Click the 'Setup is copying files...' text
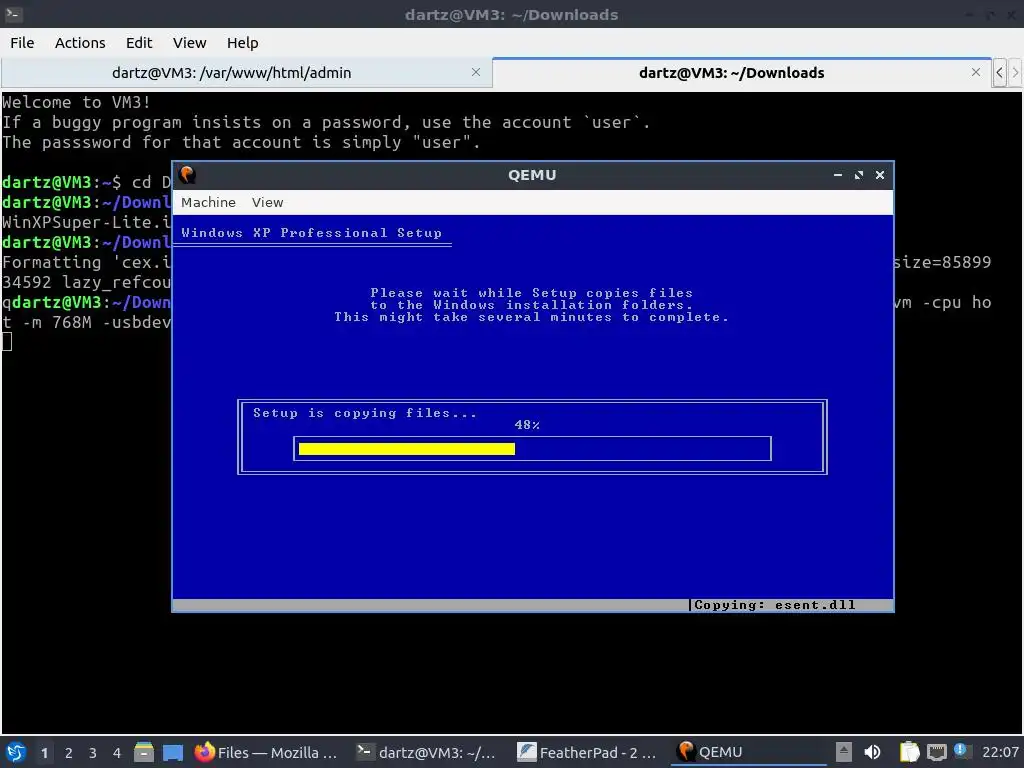 coord(365,413)
